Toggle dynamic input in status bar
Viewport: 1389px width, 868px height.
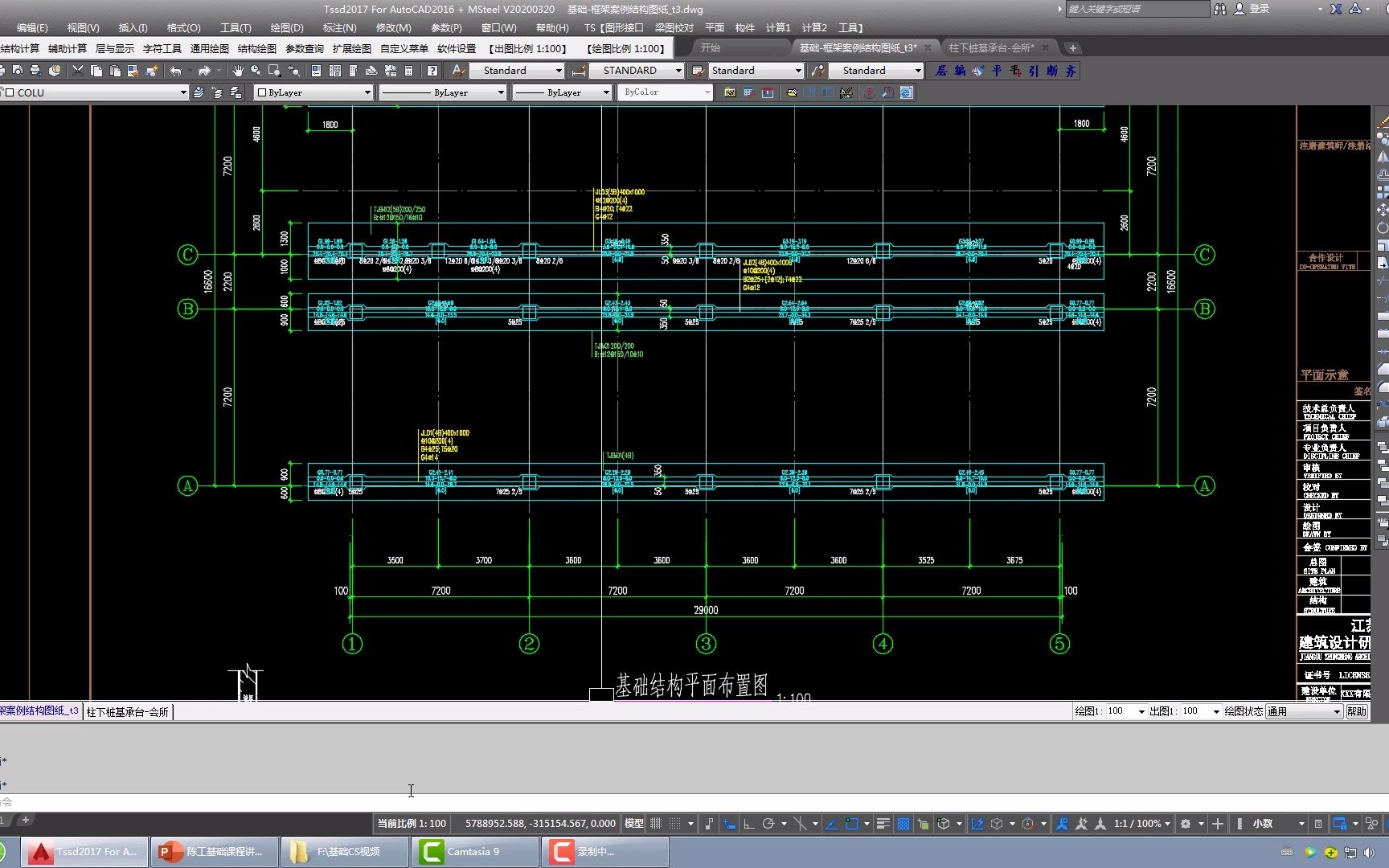tap(729, 824)
